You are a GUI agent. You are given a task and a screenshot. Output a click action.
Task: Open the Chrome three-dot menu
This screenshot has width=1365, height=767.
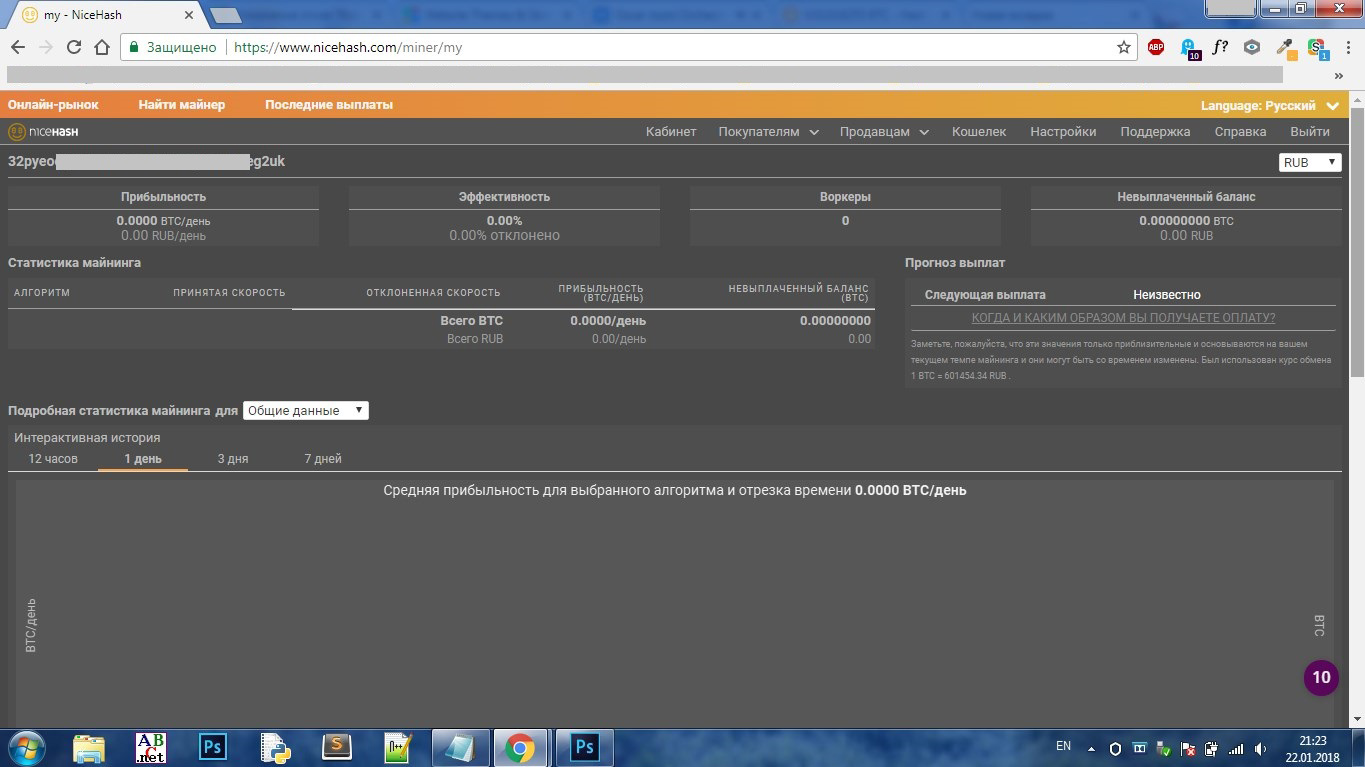click(1346, 47)
